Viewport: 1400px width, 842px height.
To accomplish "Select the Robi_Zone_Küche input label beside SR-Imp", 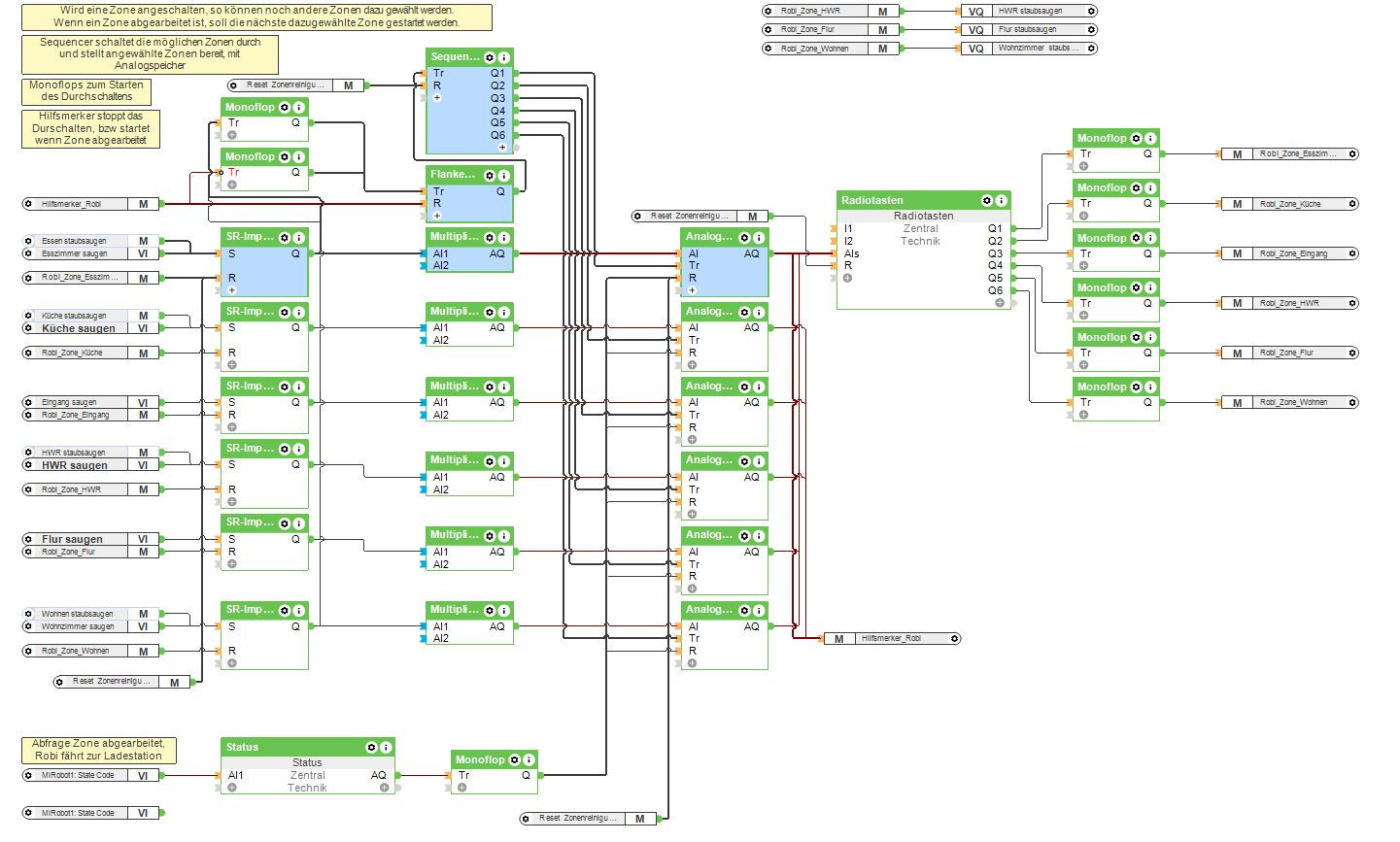I will pos(72,353).
